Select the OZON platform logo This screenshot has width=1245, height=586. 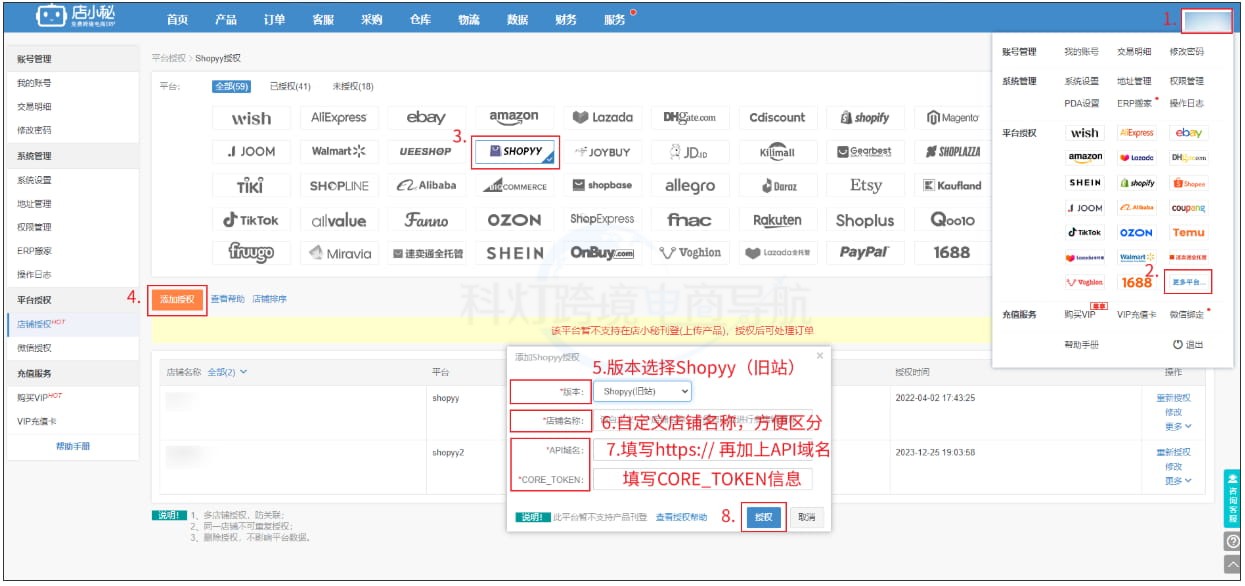click(513, 218)
